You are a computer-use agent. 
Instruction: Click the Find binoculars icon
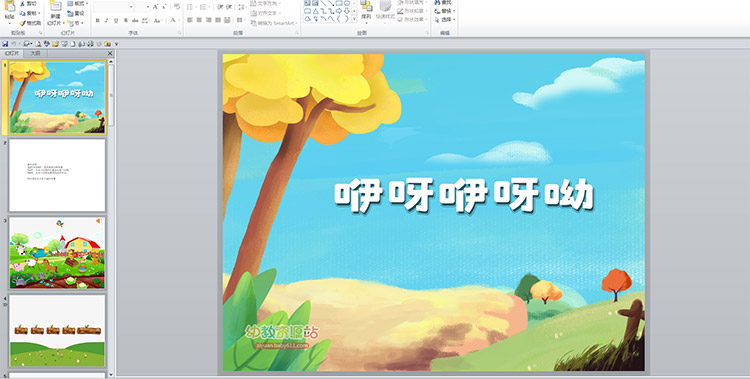click(437, 2)
